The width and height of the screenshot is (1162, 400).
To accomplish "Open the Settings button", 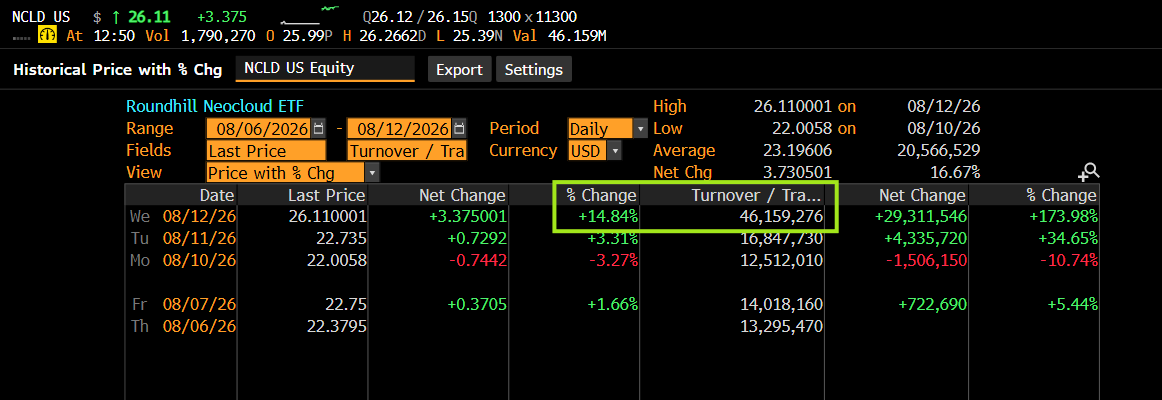I will [534, 70].
